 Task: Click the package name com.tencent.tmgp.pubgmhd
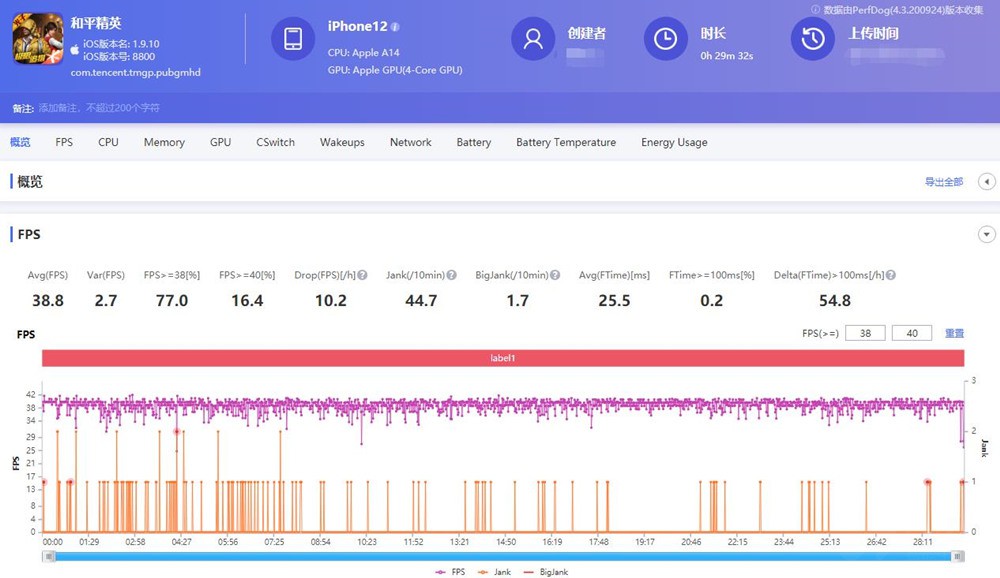tap(135, 73)
